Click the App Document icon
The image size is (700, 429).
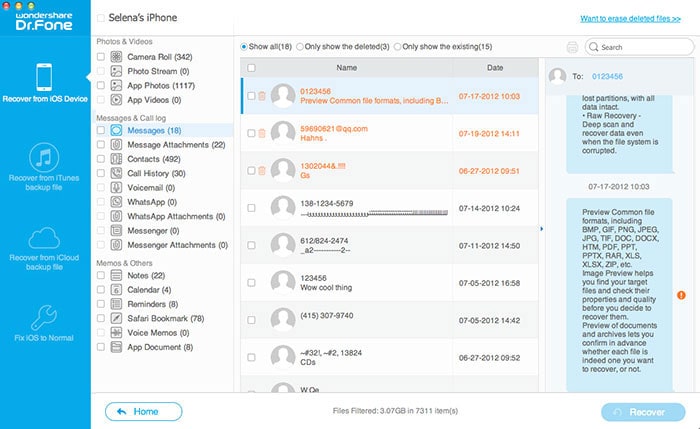(x=116, y=347)
